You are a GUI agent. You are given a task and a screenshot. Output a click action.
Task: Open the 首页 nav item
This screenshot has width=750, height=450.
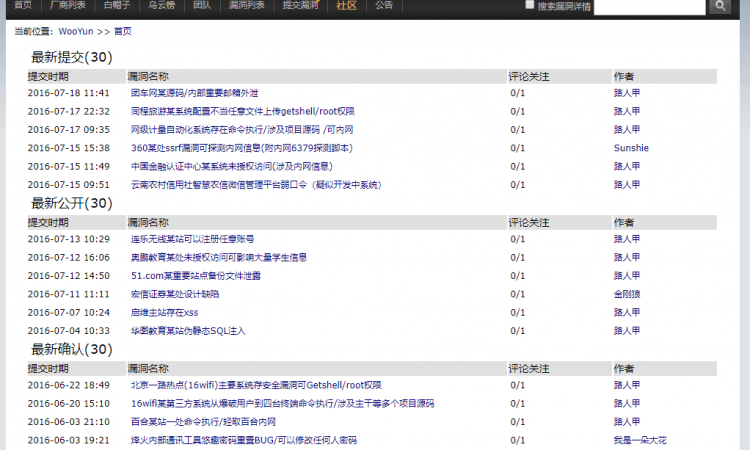click(23, 5)
